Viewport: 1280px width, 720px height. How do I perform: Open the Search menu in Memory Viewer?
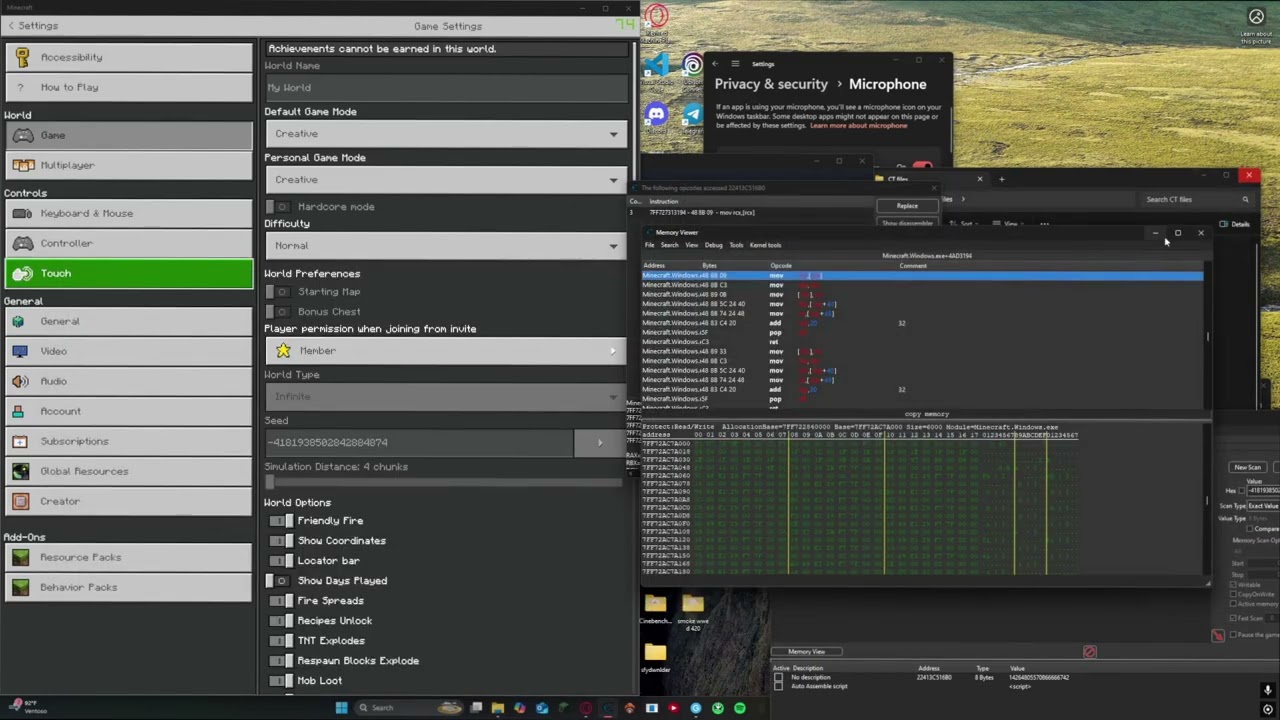click(x=669, y=245)
